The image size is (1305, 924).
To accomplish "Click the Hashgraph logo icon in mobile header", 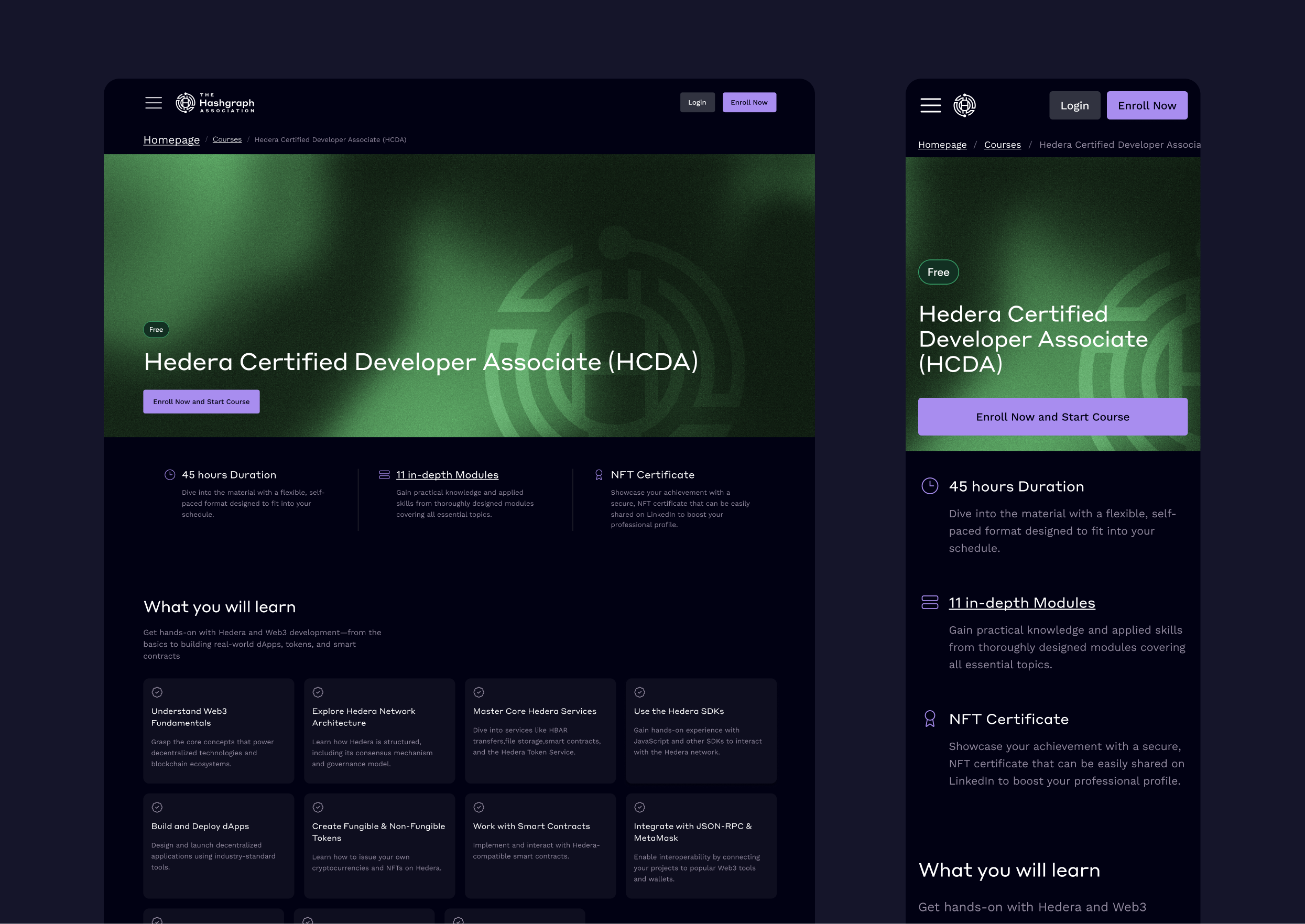I will point(965,105).
